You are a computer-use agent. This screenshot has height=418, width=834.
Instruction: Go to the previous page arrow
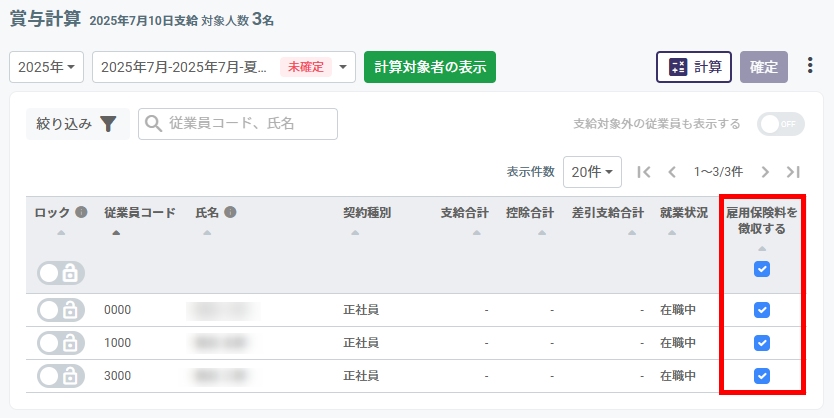click(673, 172)
